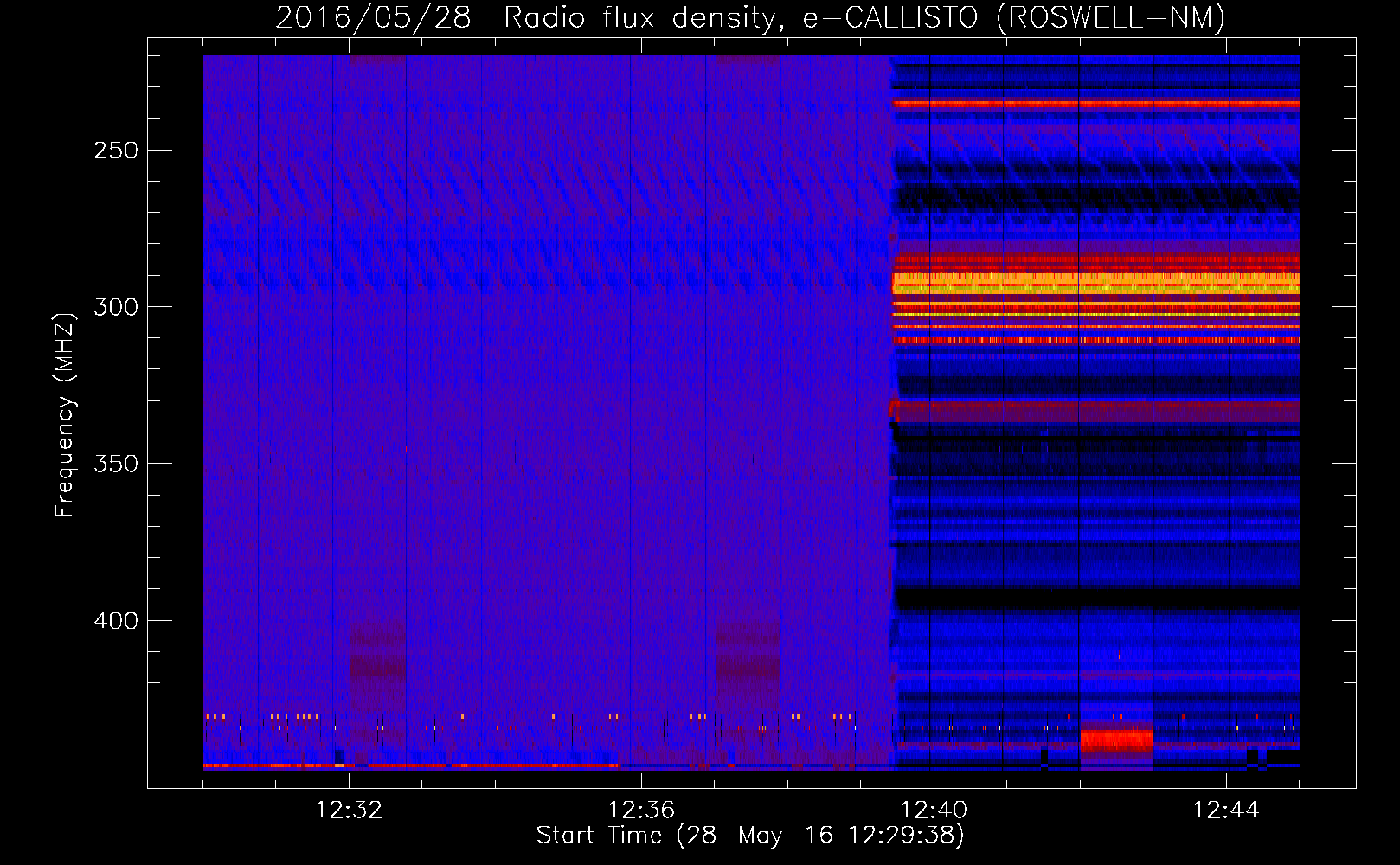Screen dimensions: 1400x865
Task: Click the plot title 'Radio flux density, e-CALLISTO (ROSWELL-NM)'
Action: pos(864,17)
